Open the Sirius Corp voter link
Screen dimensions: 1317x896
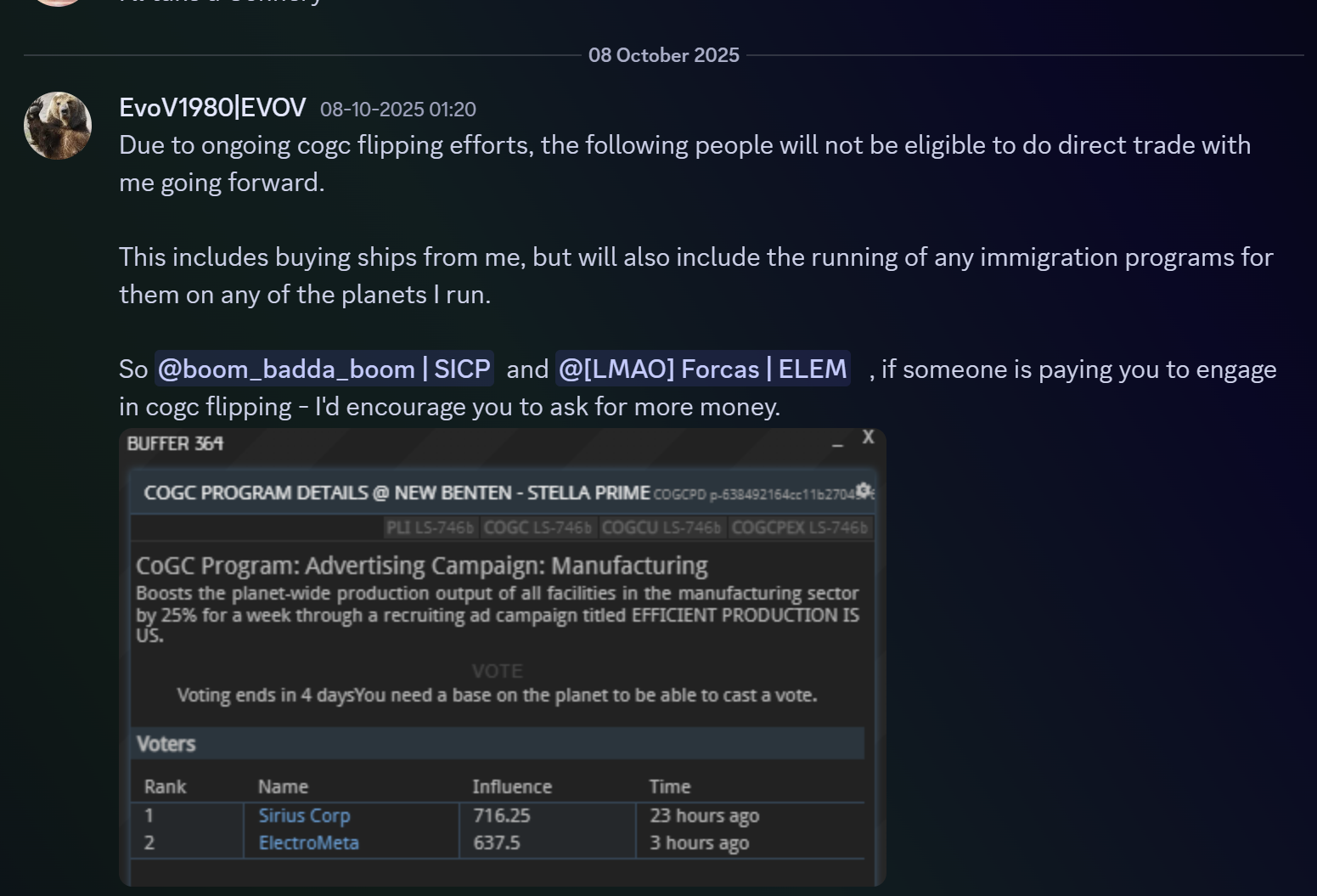tap(304, 816)
